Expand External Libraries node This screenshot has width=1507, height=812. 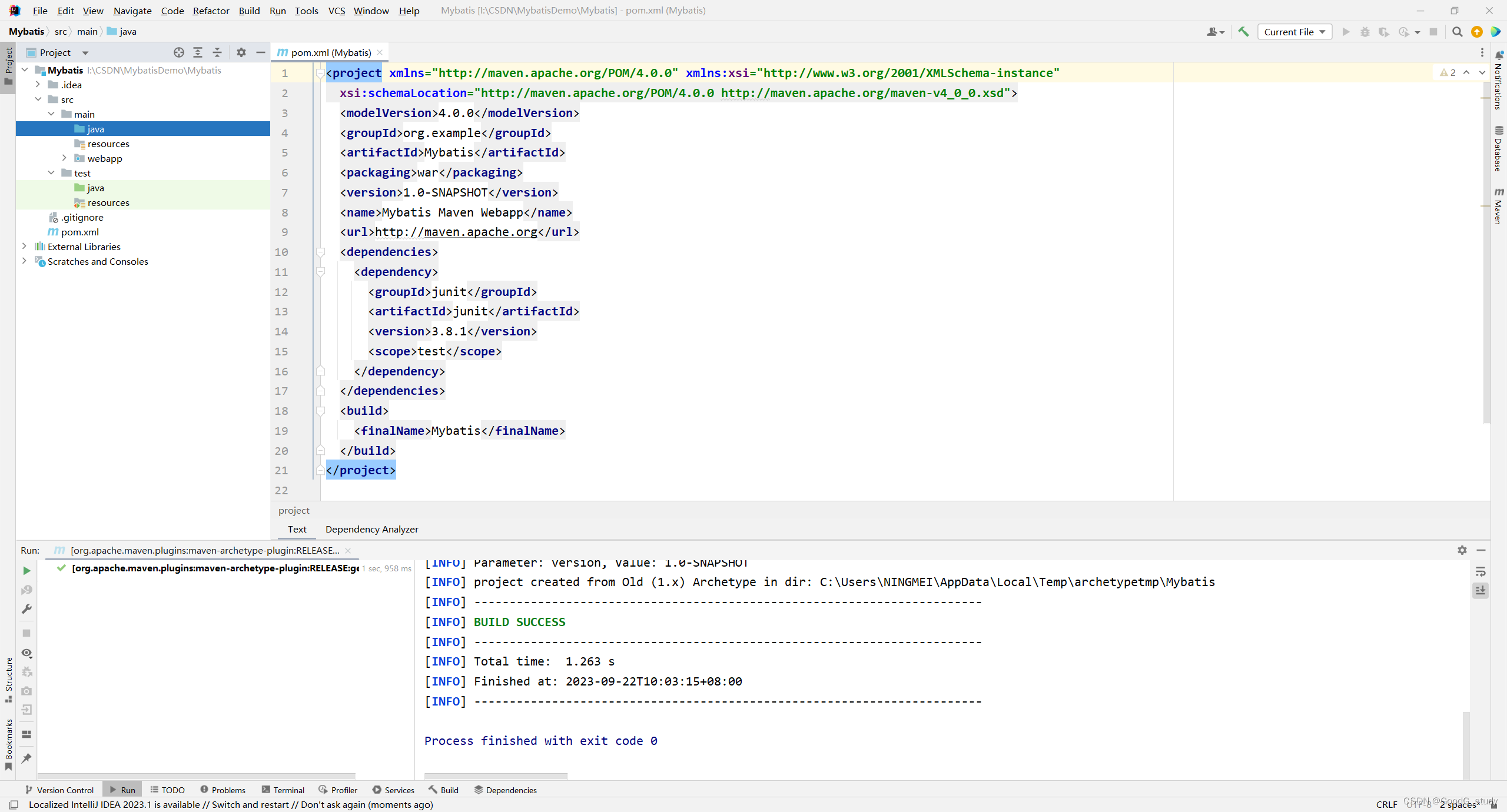pos(24,247)
